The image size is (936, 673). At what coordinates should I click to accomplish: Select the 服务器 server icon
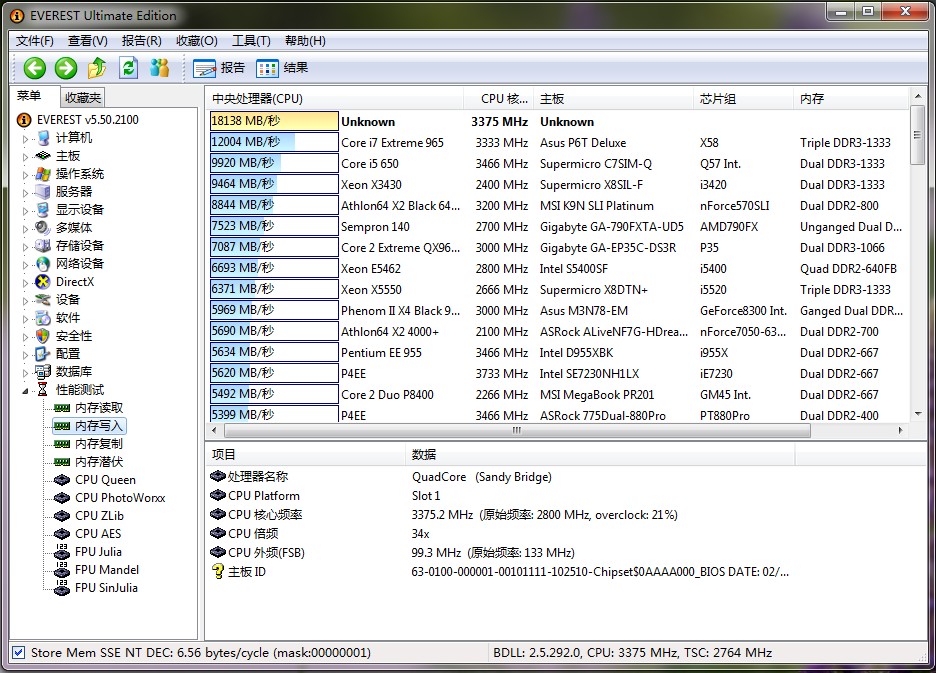coord(43,192)
